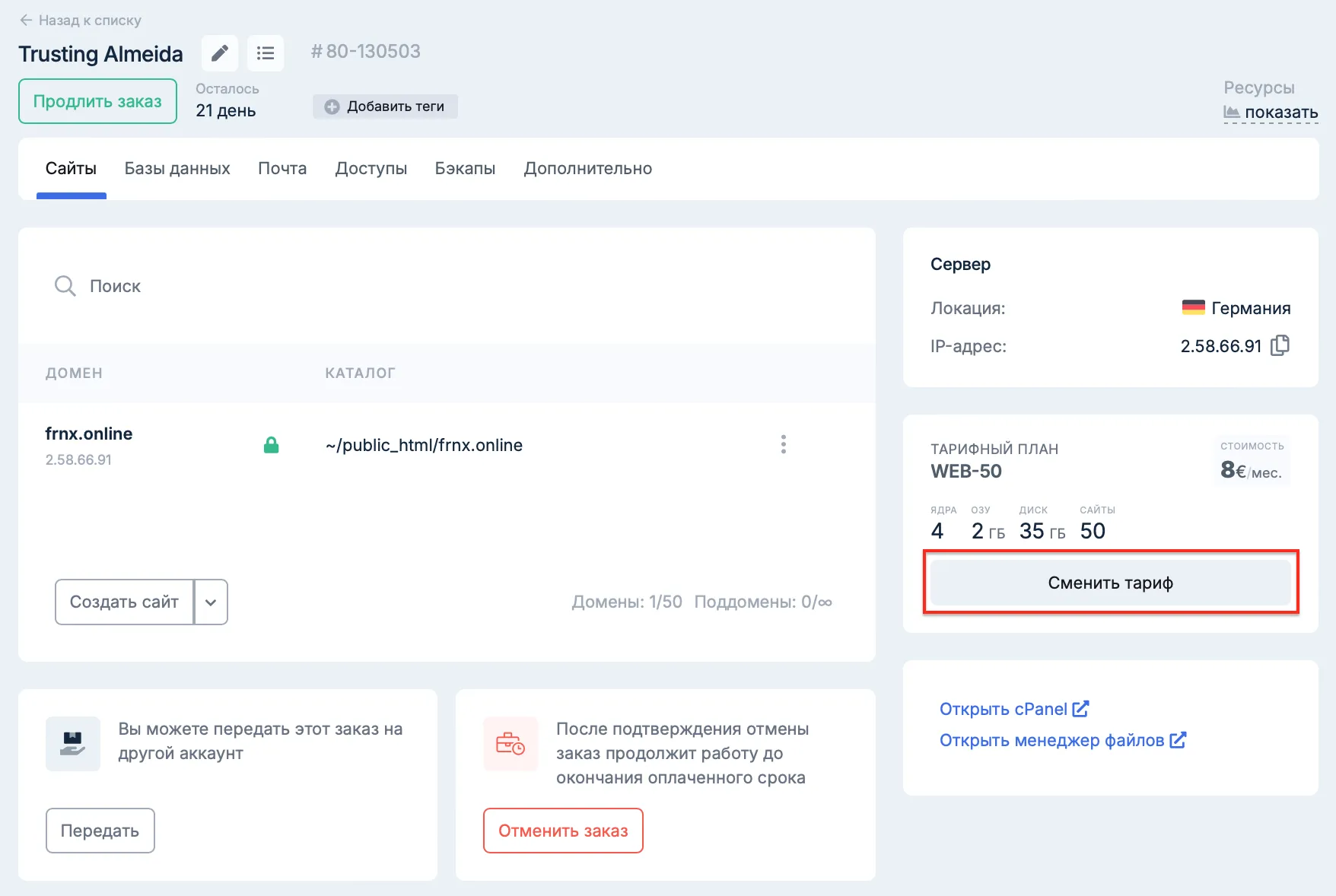This screenshot has height=896, width=1336.
Task: Copy the IP address with the copy icon
Action: pos(1280,345)
